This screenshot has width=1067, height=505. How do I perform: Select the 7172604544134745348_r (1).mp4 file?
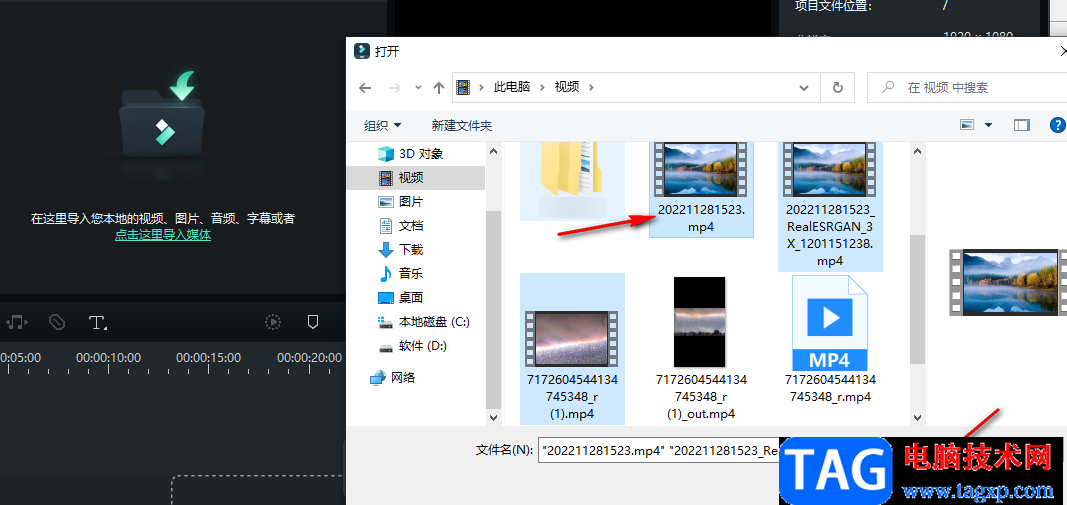point(572,348)
